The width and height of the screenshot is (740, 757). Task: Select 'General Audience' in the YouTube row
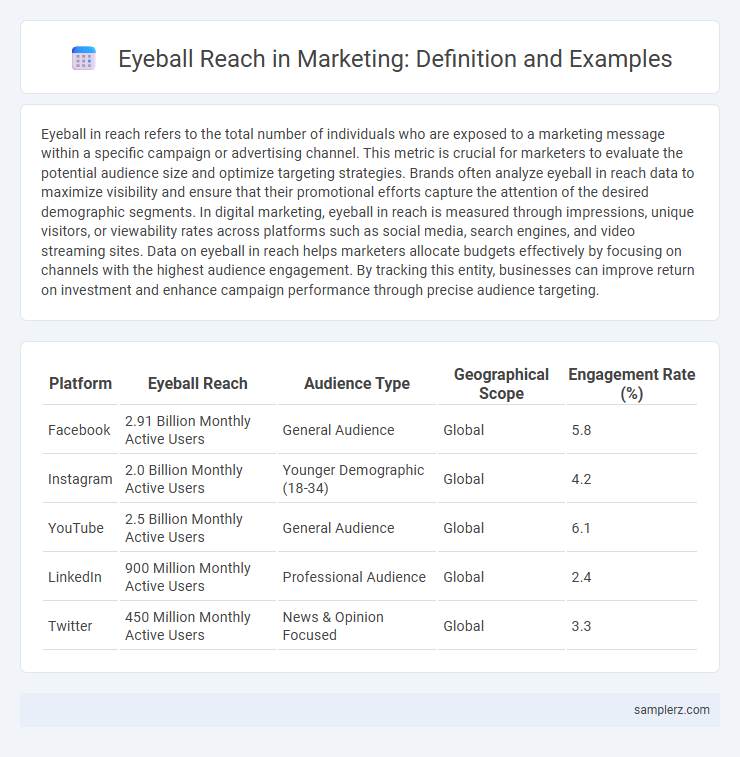(x=338, y=528)
